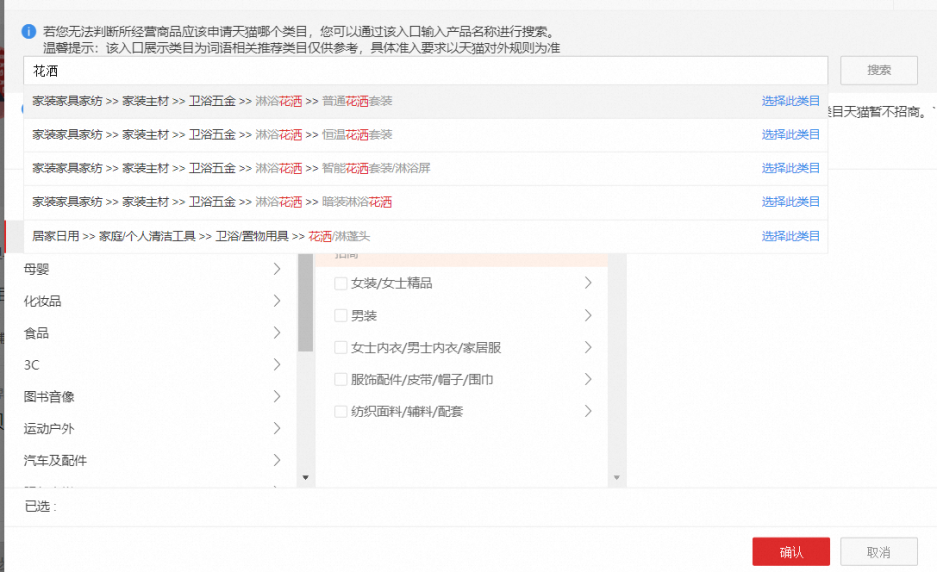Viewport: 937px width, 572px height.
Task: Enable the 服饰配件/皮带/帽子/围巾 checkbox
Action: (341, 380)
